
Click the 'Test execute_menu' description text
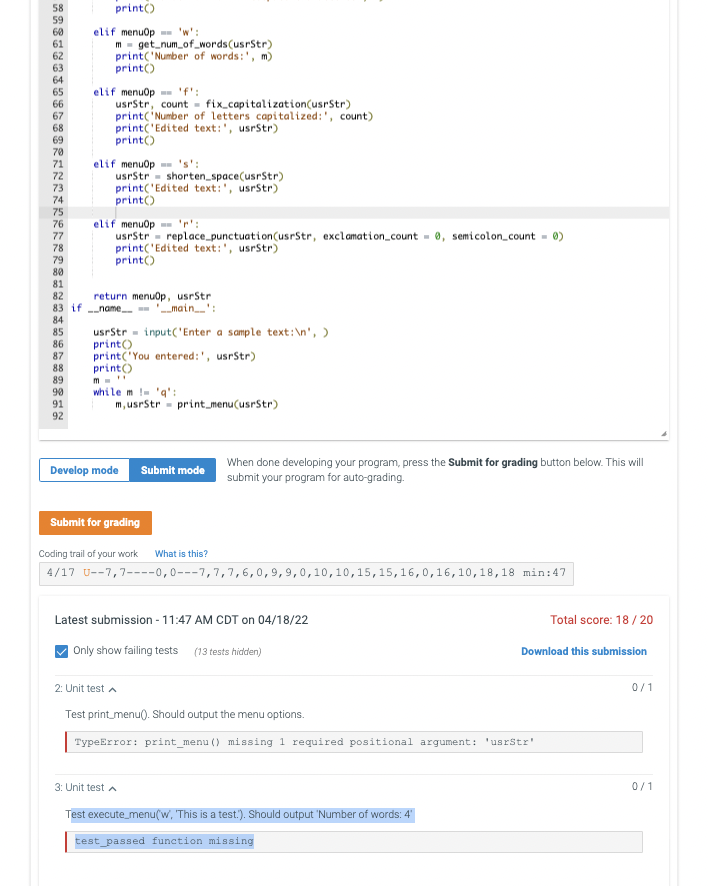coord(239,814)
